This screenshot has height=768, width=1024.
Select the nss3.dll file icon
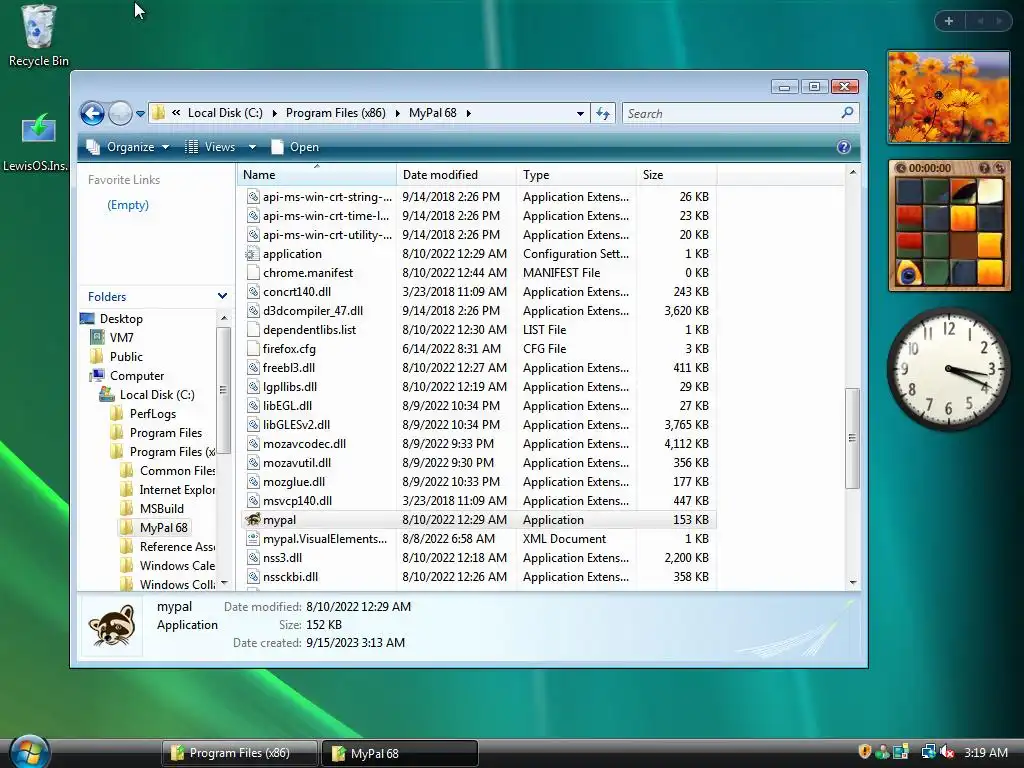point(253,558)
